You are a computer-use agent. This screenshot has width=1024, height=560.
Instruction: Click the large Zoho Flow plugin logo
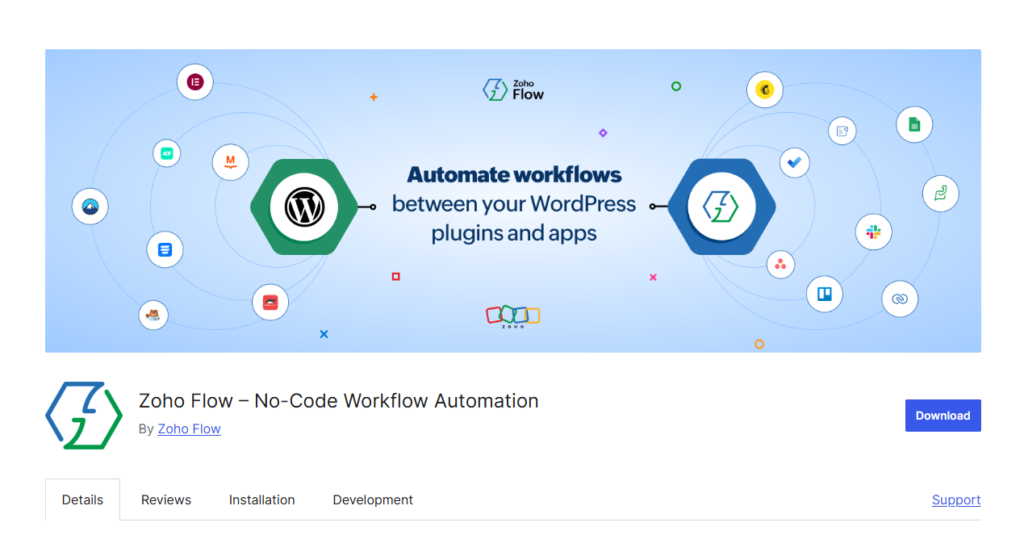pyautogui.click(x=84, y=416)
